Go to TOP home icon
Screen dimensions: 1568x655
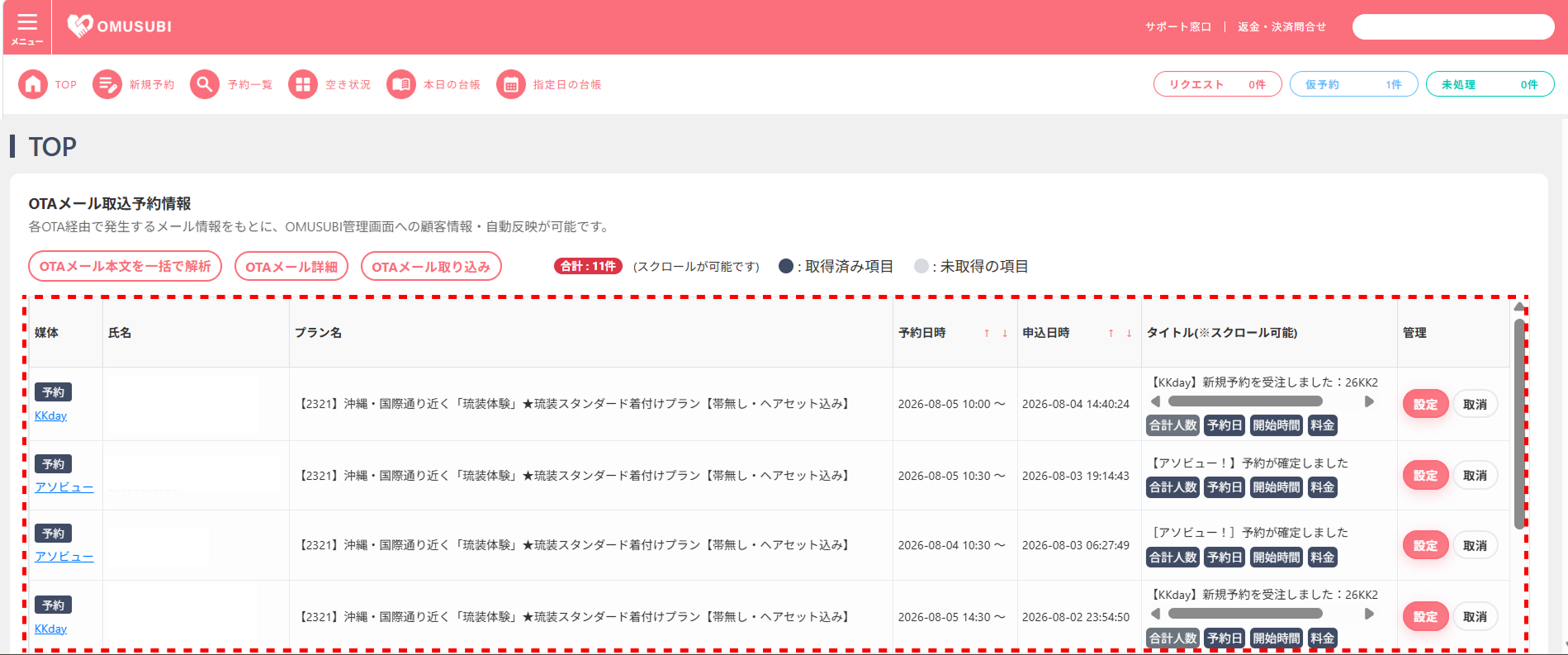coord(33,84)
